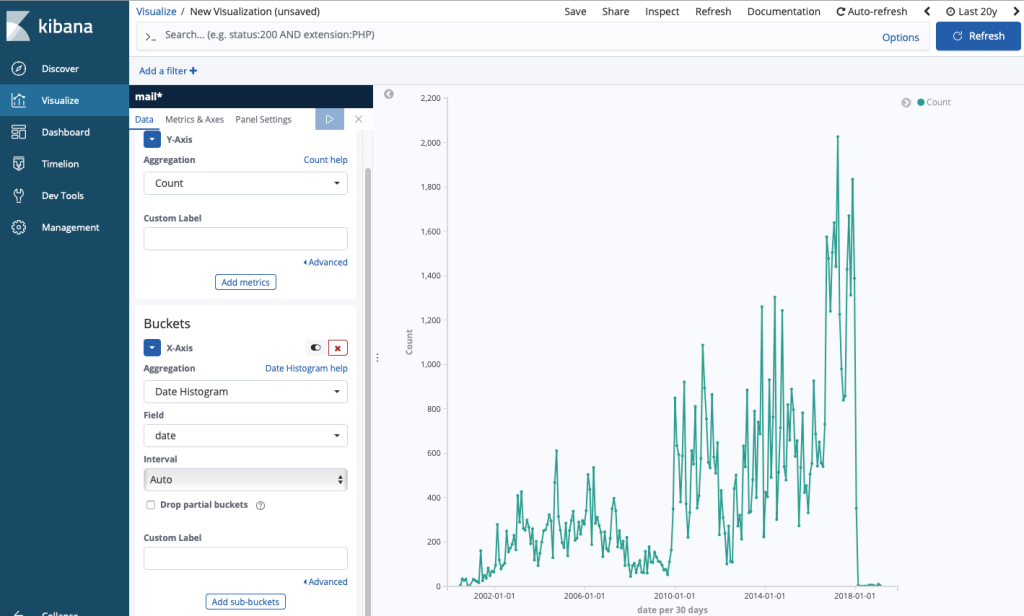The image size is (1024, 616).
Task: Click the Dashboard icon in sidebar
Action: point(19,132)
